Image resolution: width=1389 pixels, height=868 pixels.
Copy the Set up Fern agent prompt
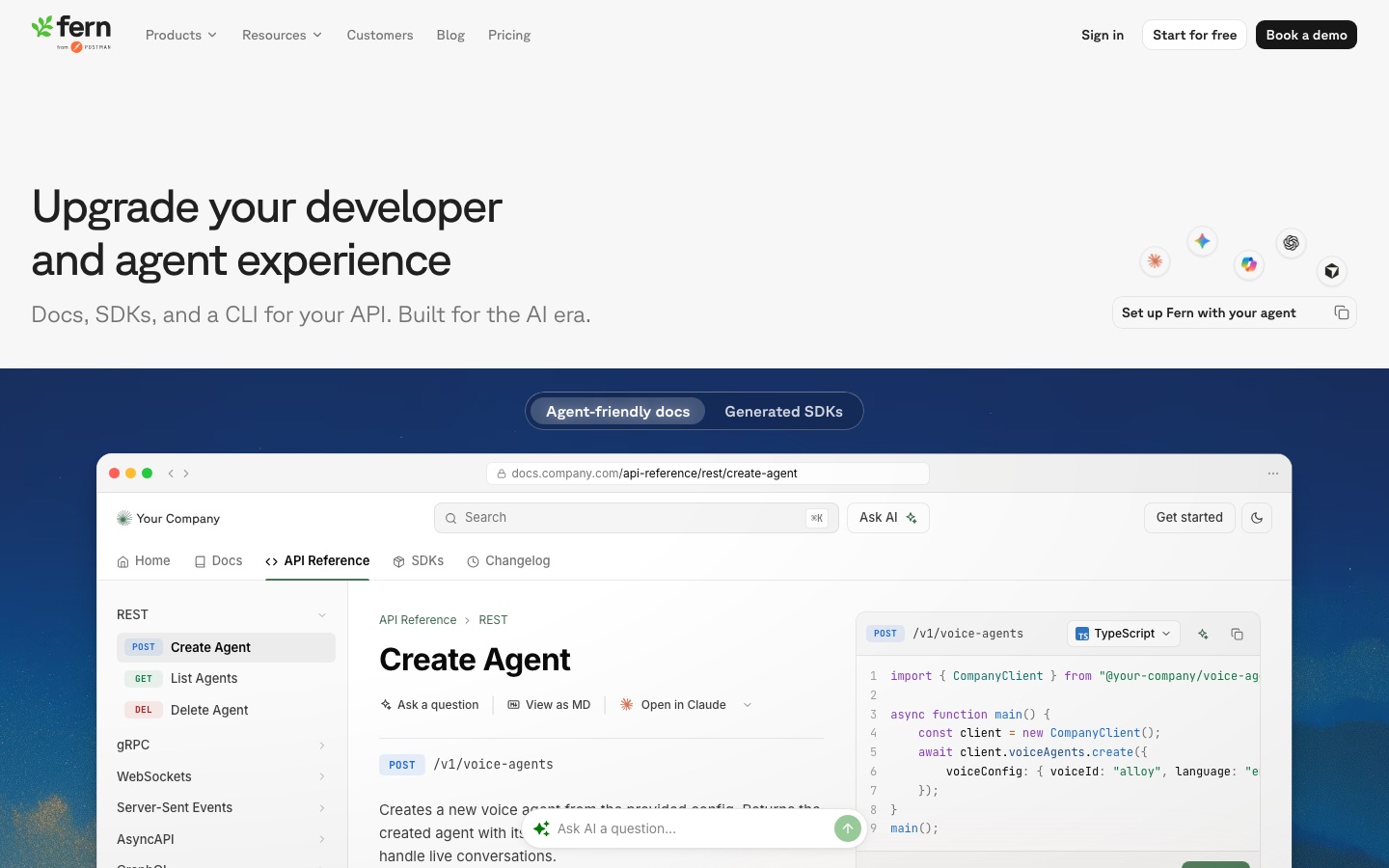click(x=1342, y=312)
